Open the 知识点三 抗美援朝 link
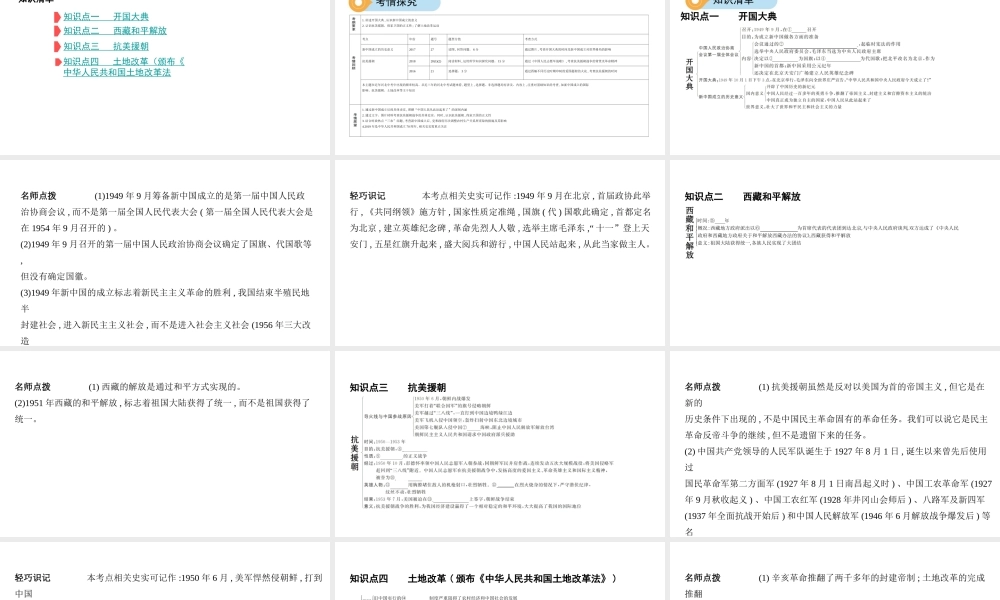Viewport: 1000px width, 600px height. coord(106,46)
